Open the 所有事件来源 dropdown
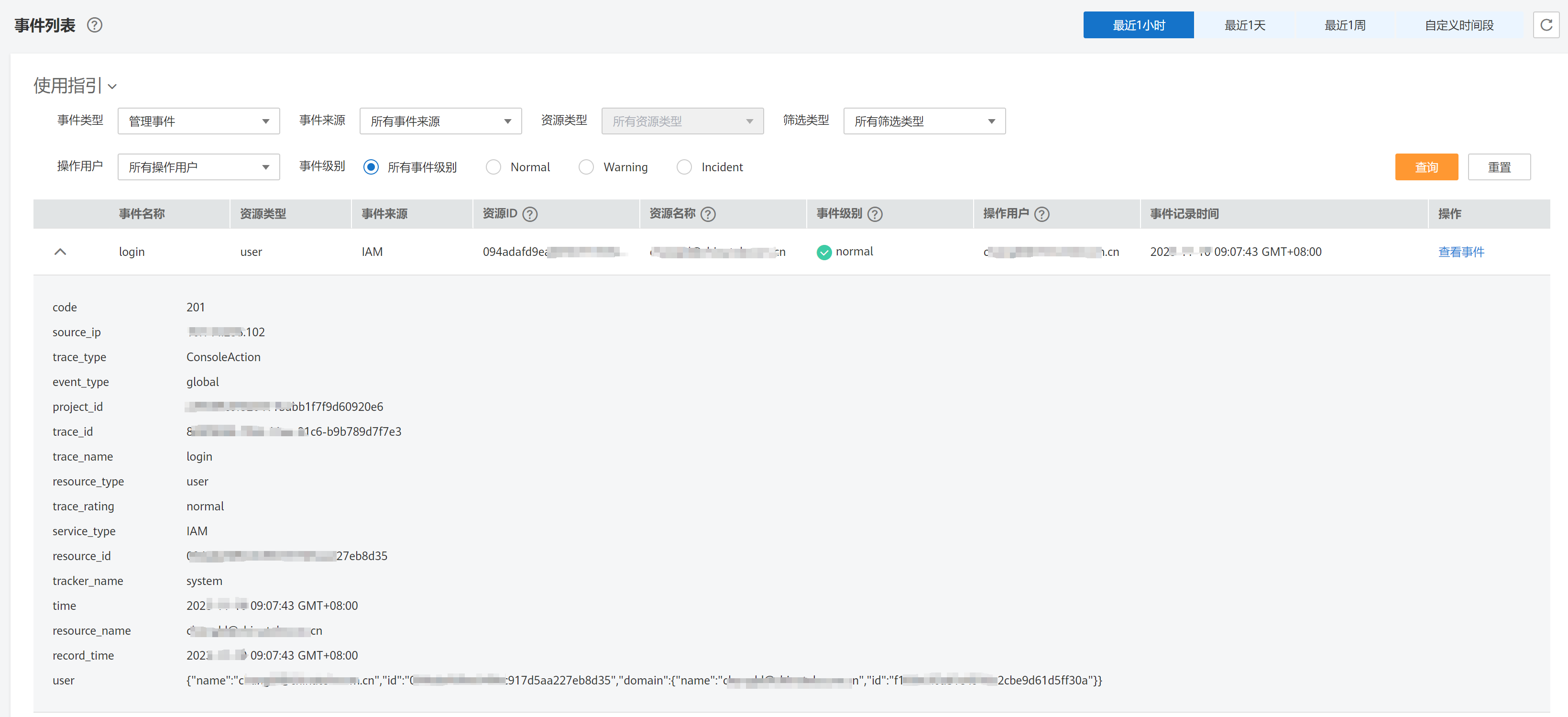Screen dimensions: 1568x717 [x=440, y=121]
